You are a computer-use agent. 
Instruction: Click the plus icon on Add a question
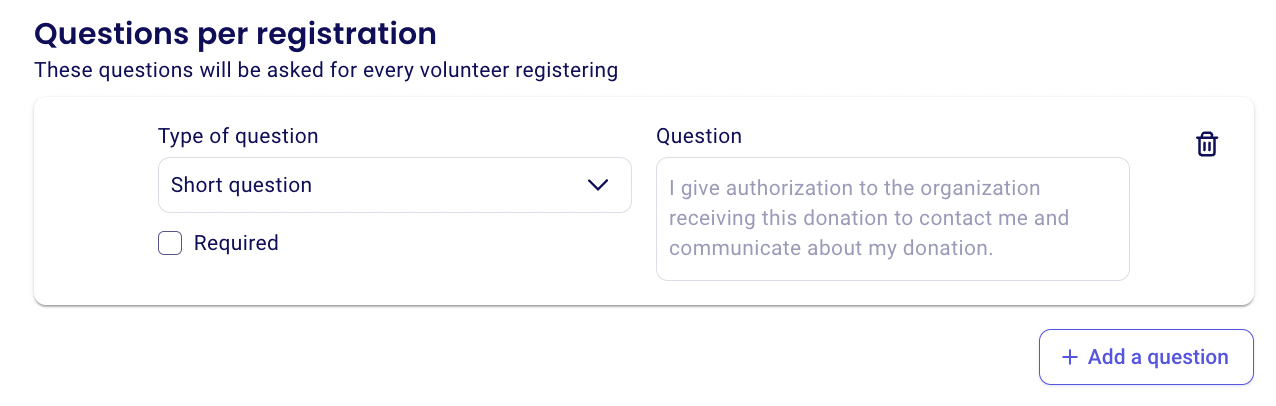[x=1070, y=357]
